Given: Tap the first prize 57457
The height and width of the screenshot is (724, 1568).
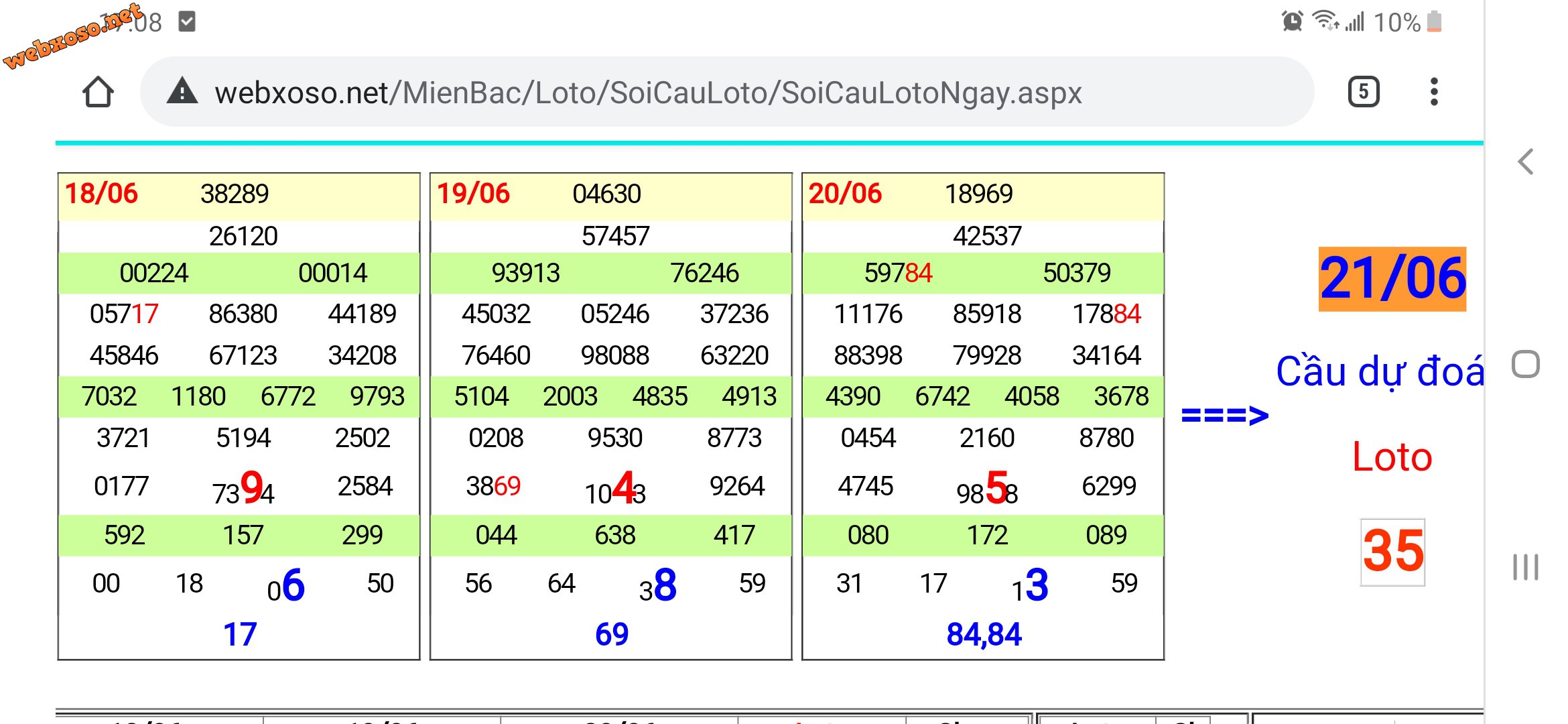Looking at the screenshot, I should click(x=615, y=237).
